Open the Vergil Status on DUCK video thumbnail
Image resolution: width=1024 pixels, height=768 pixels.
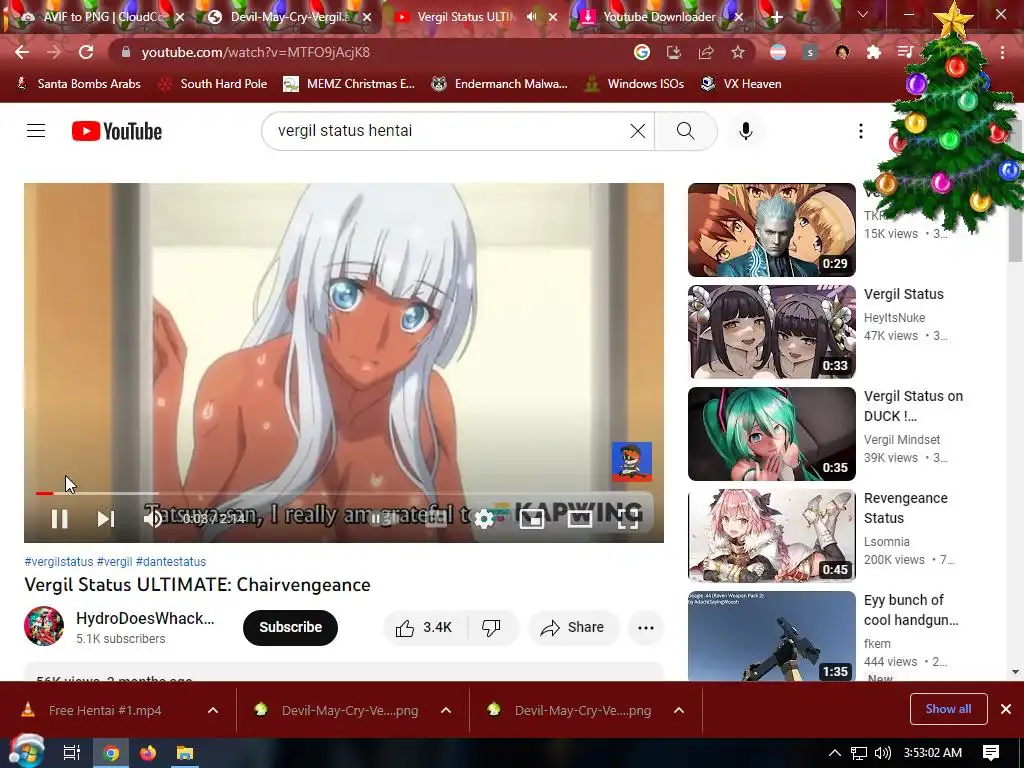772,434
